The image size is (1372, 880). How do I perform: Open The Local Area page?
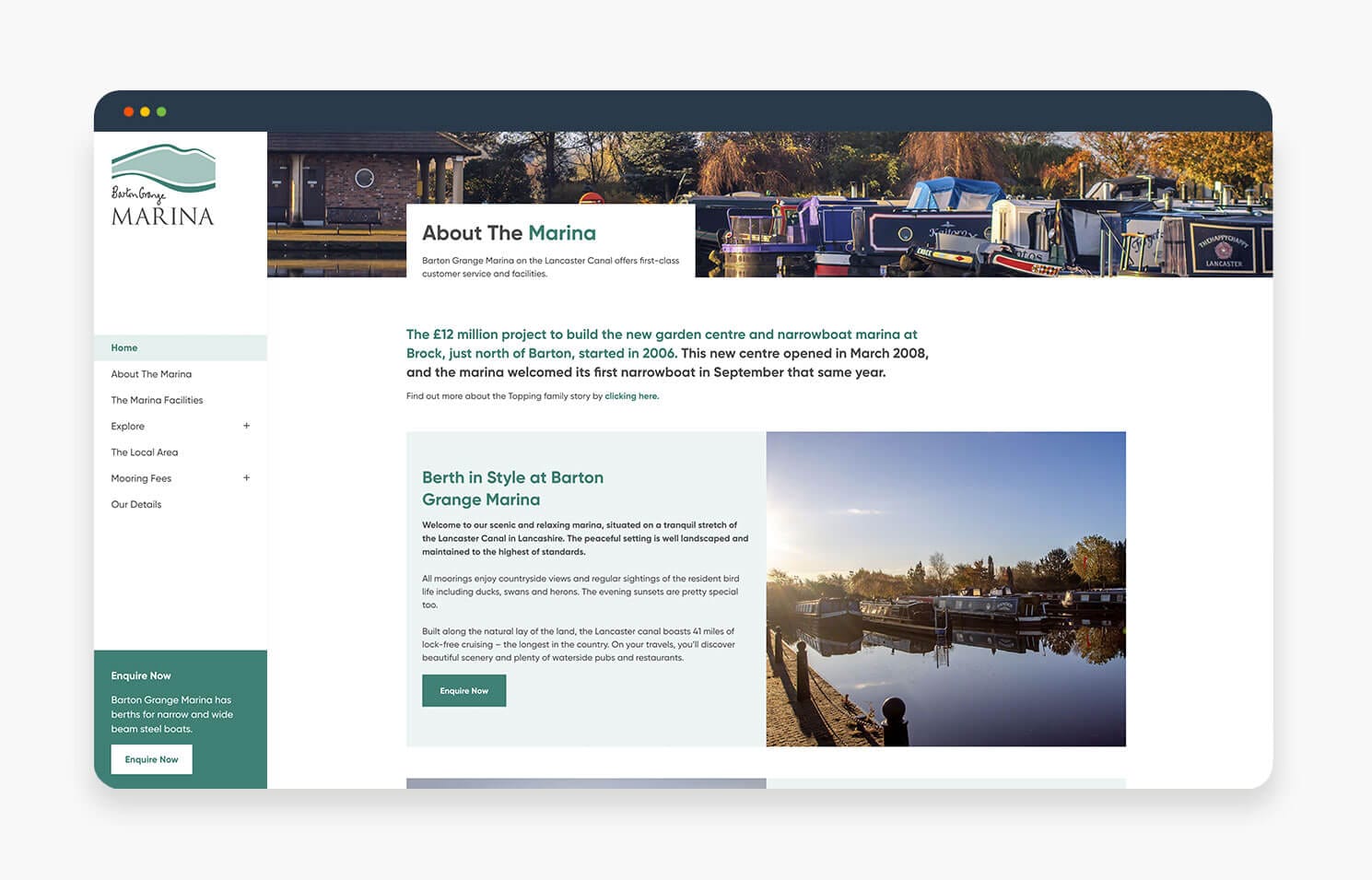pyautogui.click(x=145, y=452)
